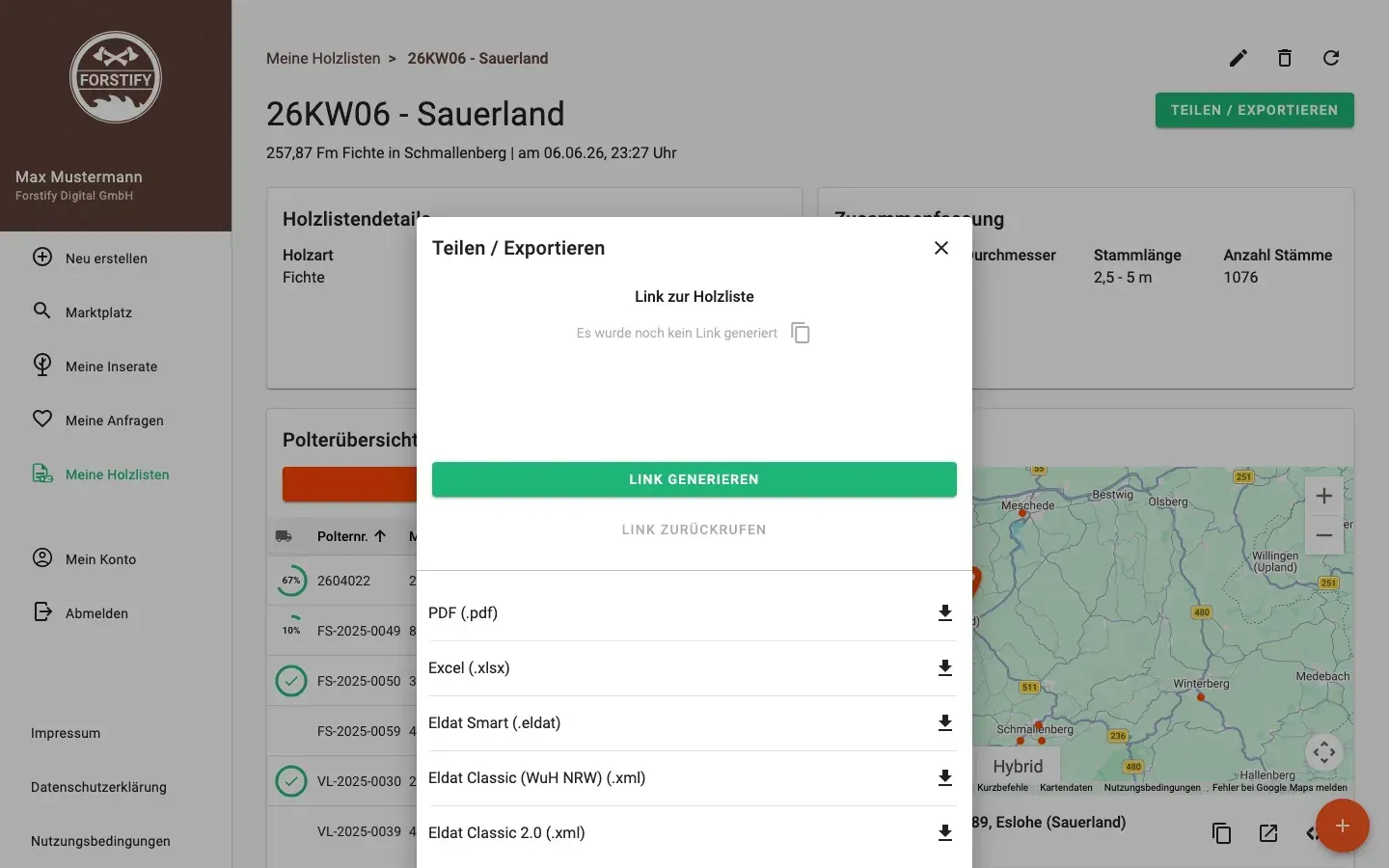This screenshot has height=868, width=1389.
Task: Copy the Holzliste link icon
Action: (x=801, y=333)
